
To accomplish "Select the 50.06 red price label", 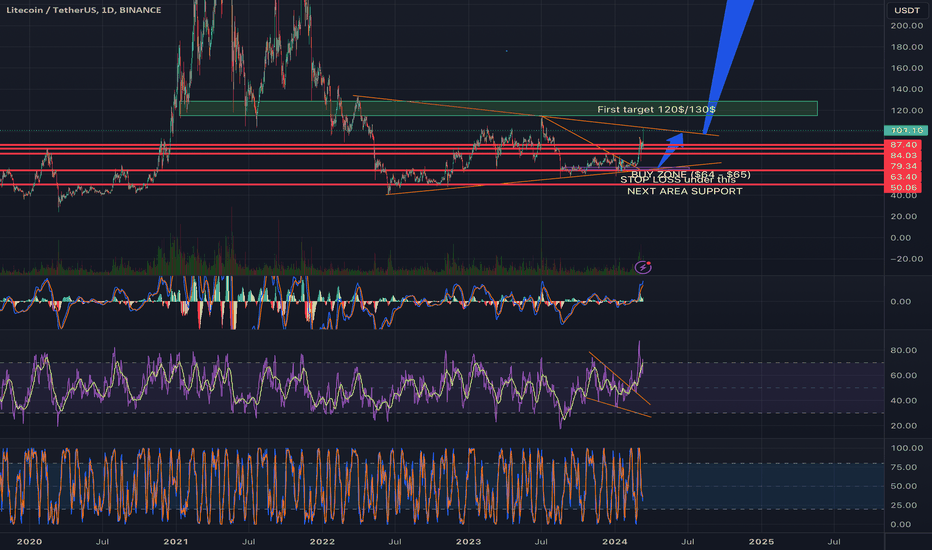I will pyautogui.click(x=904, y=188).
